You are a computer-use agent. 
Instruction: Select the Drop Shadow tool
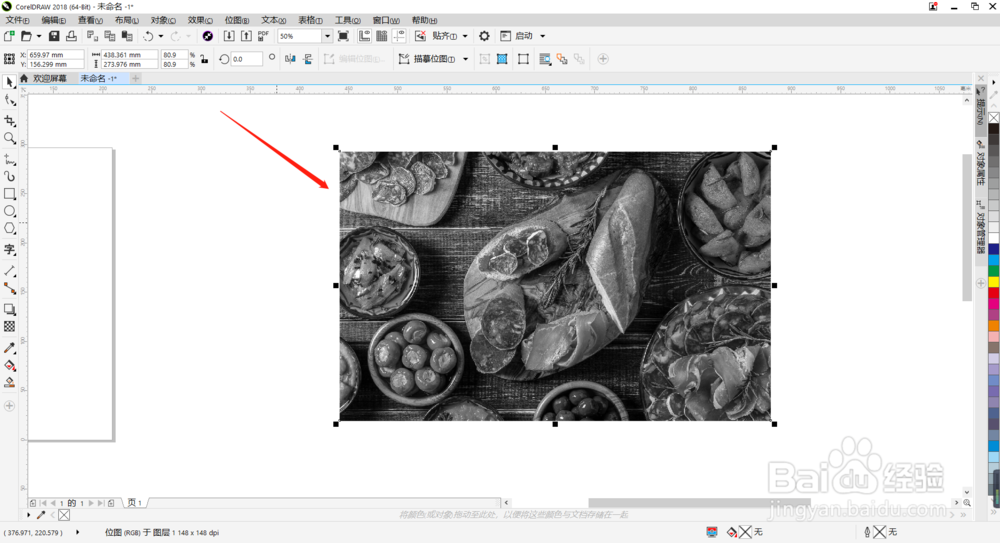[x=9, y=309]
